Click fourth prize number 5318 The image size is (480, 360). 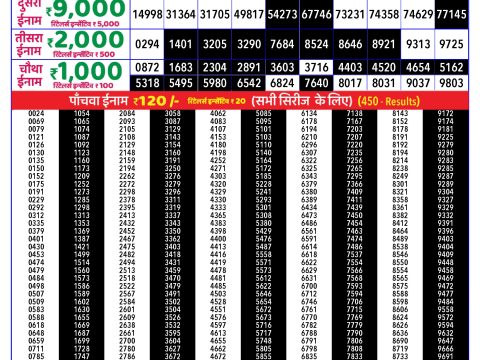[147, 83]
